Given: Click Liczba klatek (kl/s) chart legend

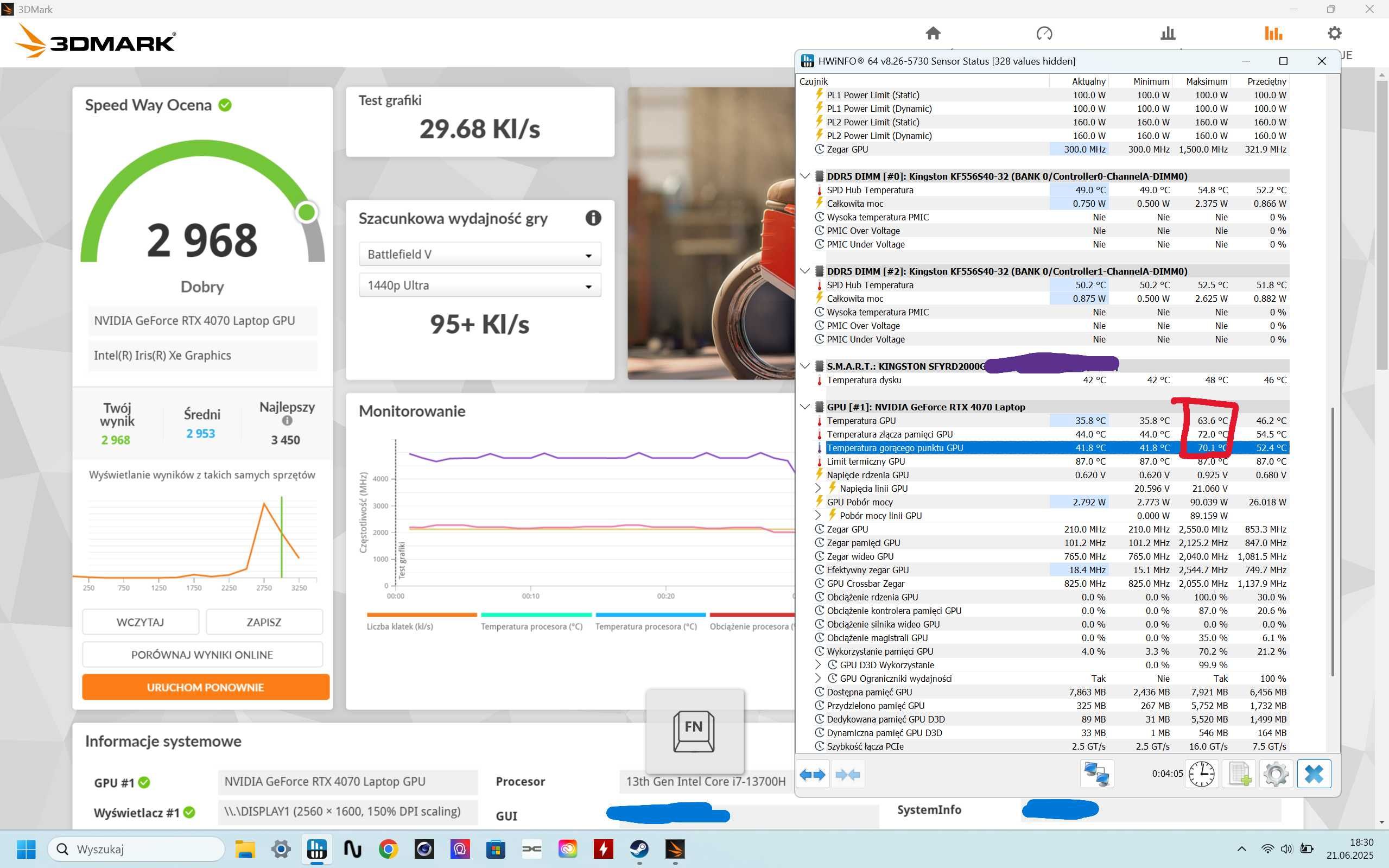Looking at the screenshot, I should [400, 626].
